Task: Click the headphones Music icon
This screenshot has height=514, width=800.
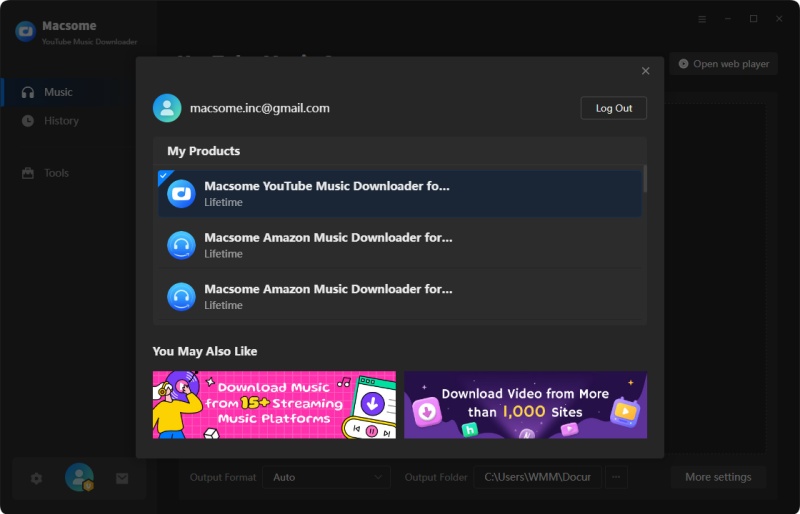Action: 28,92
